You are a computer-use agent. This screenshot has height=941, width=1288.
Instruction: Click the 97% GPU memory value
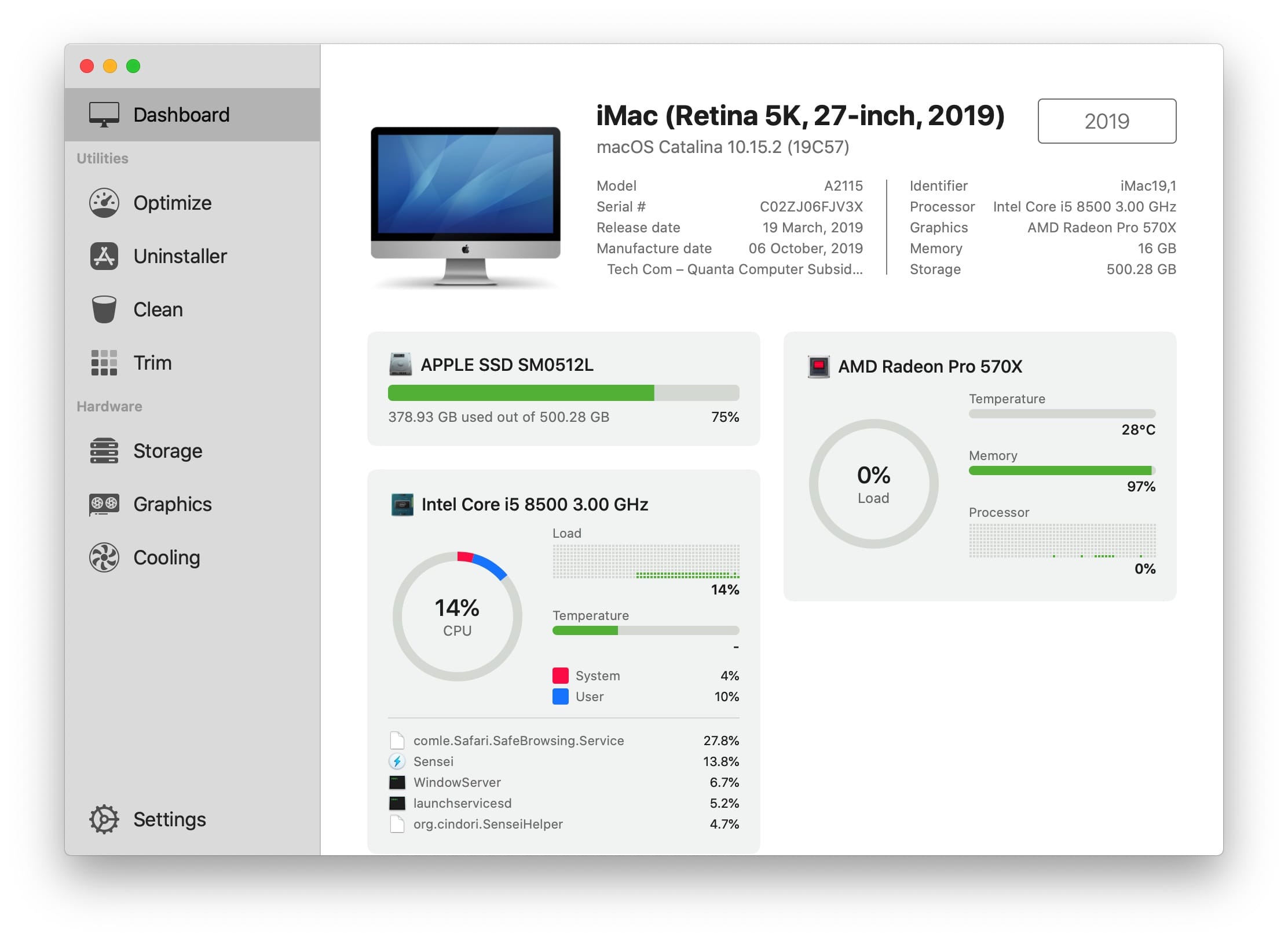coord(1141,487)
